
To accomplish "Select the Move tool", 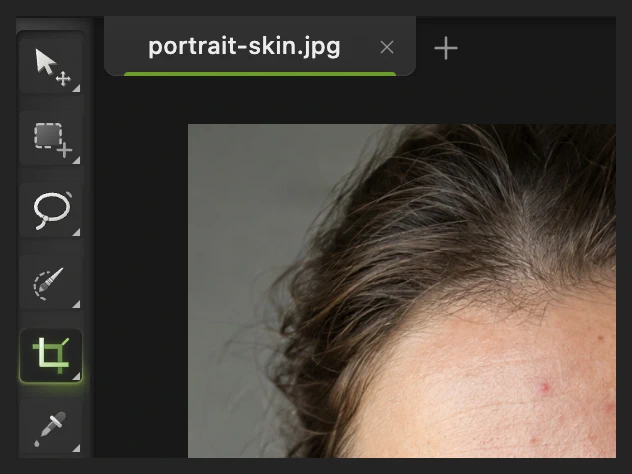I will [51, 67].
